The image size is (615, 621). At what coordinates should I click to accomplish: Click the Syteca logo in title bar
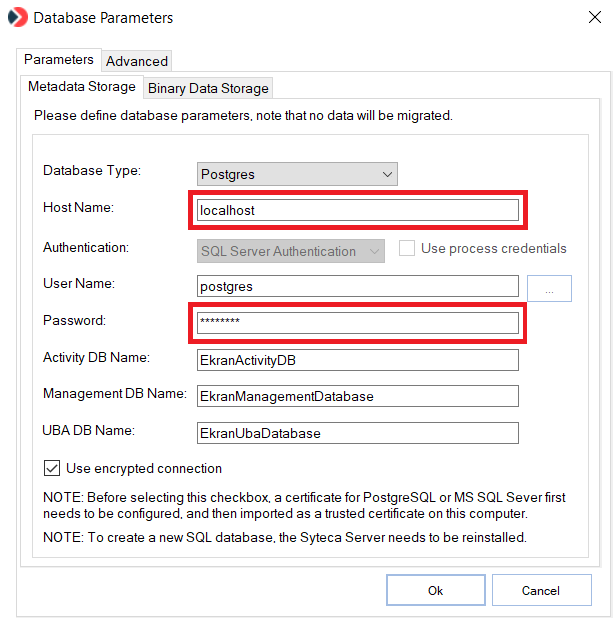pyautogui.click(x=17, y=18)
